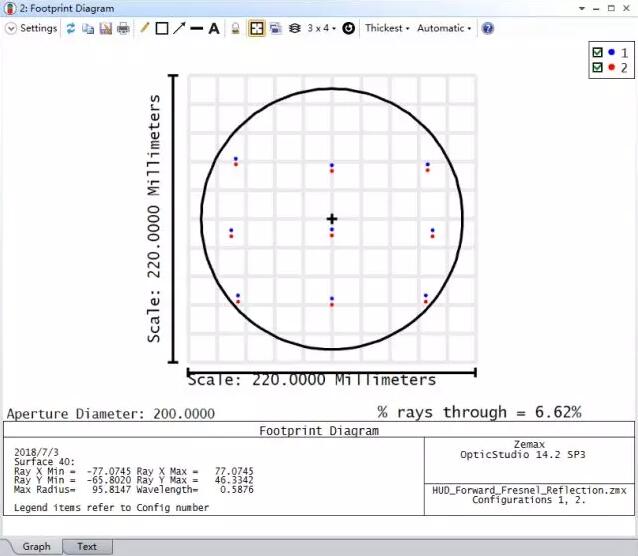638x556 pixels.
Task: Expand the Settings chevron
Action: [11, 28]
